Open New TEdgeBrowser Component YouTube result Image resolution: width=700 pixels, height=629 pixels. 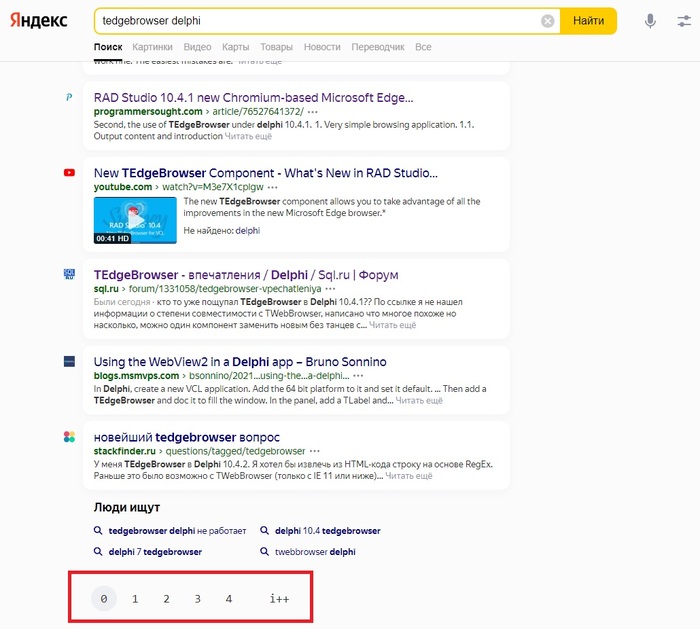pos(266,173)
